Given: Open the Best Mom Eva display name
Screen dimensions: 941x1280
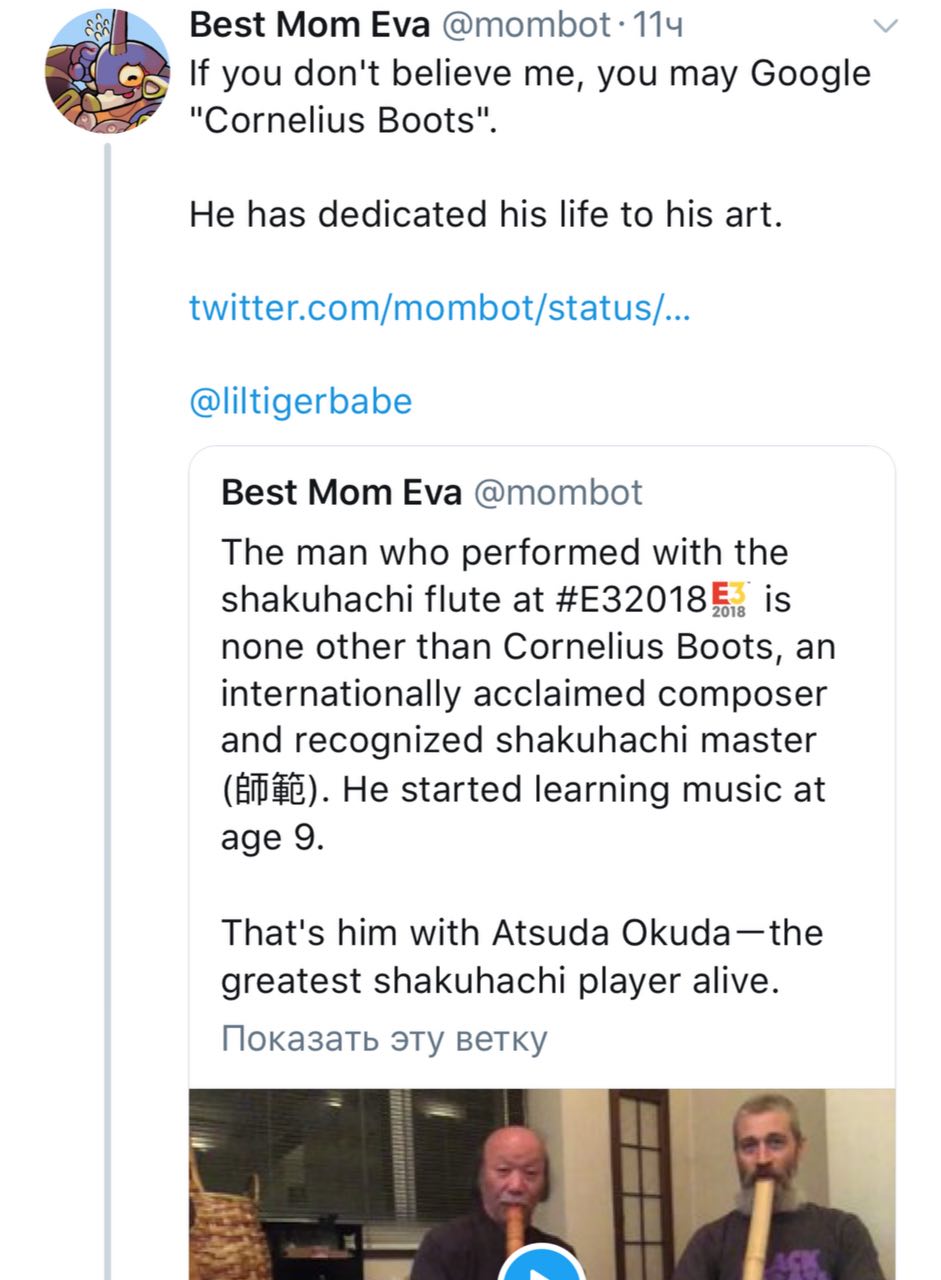Looking at the screenshot, I should point(310,26).
